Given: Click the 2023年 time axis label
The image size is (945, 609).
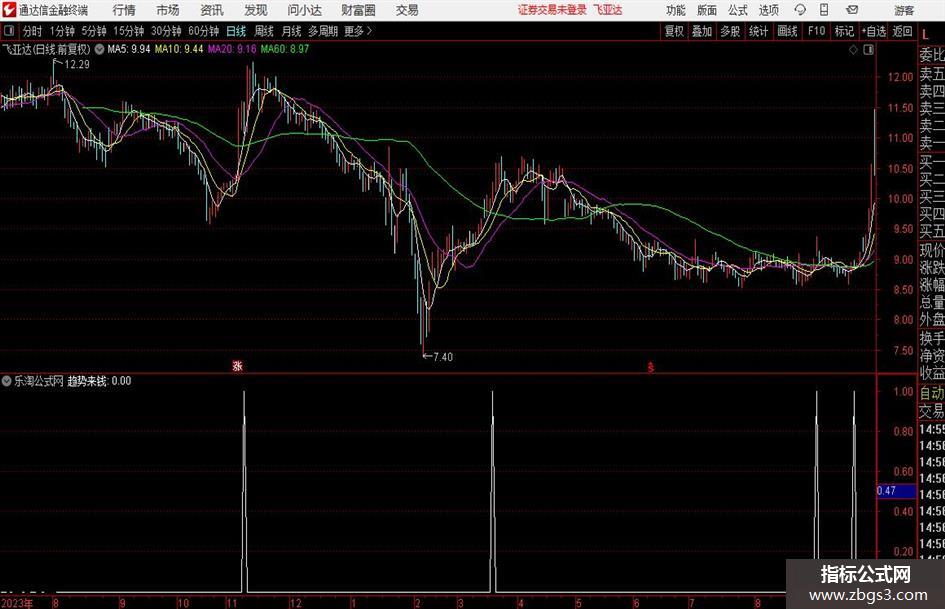Looking at the screenshot, I should point(17,603).
